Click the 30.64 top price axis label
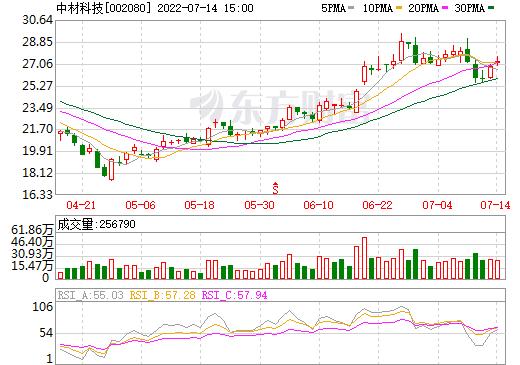The height and width of the screenshot is (365, 520). click(37, 20)
